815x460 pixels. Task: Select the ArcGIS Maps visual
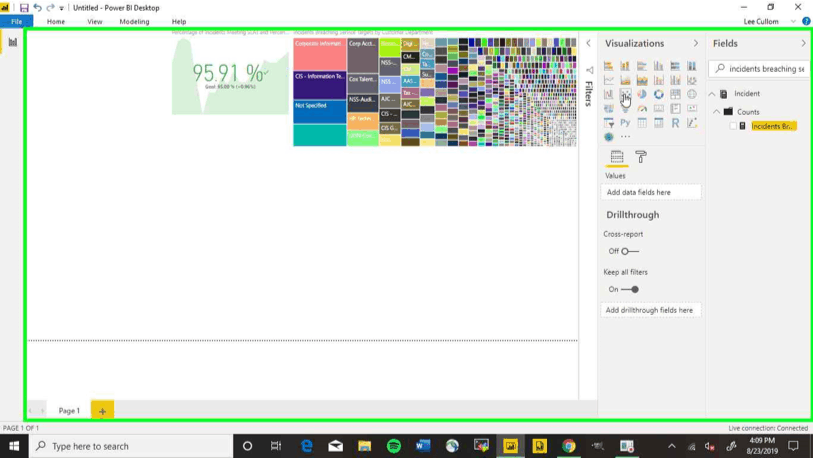[608, 137]
